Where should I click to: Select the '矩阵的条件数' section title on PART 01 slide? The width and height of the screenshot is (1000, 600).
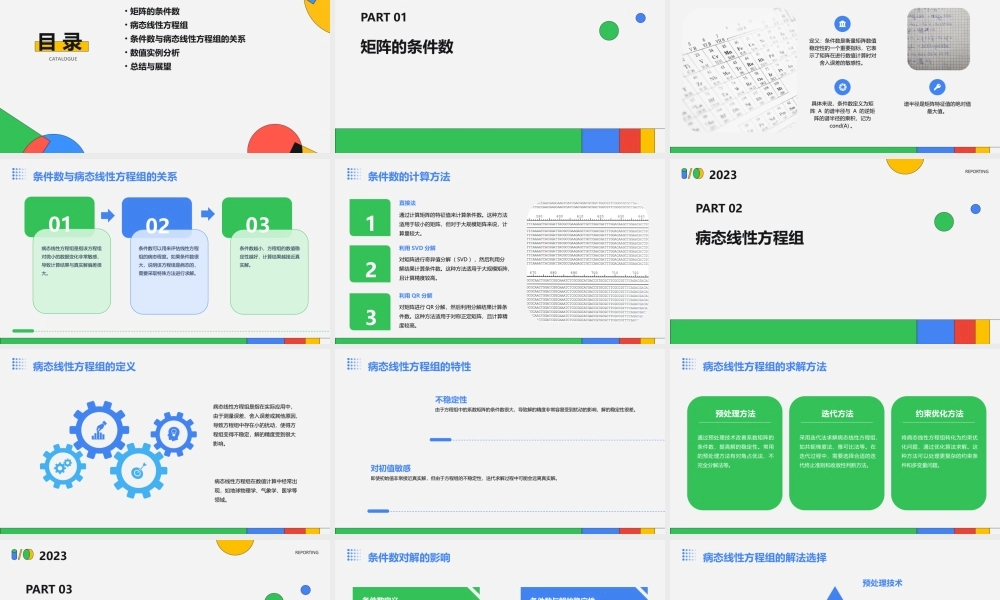(407, 47)
